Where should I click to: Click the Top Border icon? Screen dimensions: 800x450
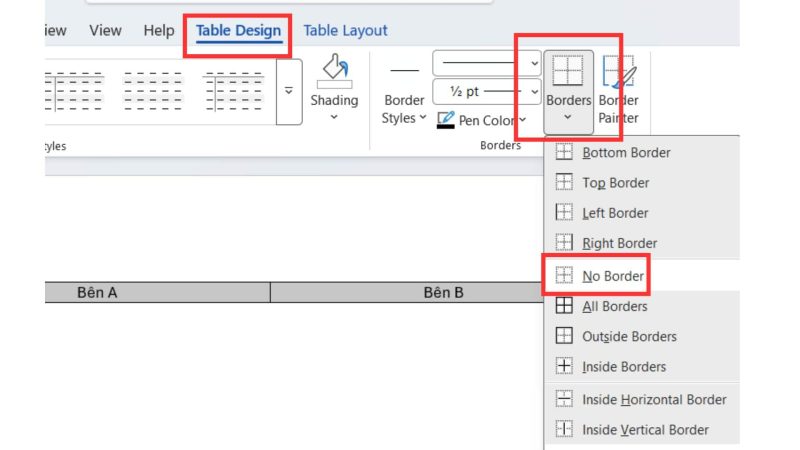click(x=564, y=182)
